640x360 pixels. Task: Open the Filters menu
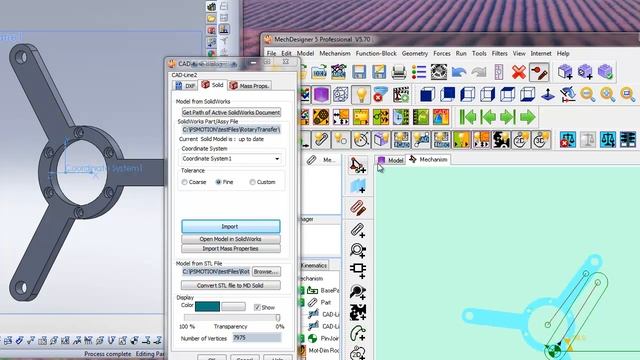click(x=499, y=53)
